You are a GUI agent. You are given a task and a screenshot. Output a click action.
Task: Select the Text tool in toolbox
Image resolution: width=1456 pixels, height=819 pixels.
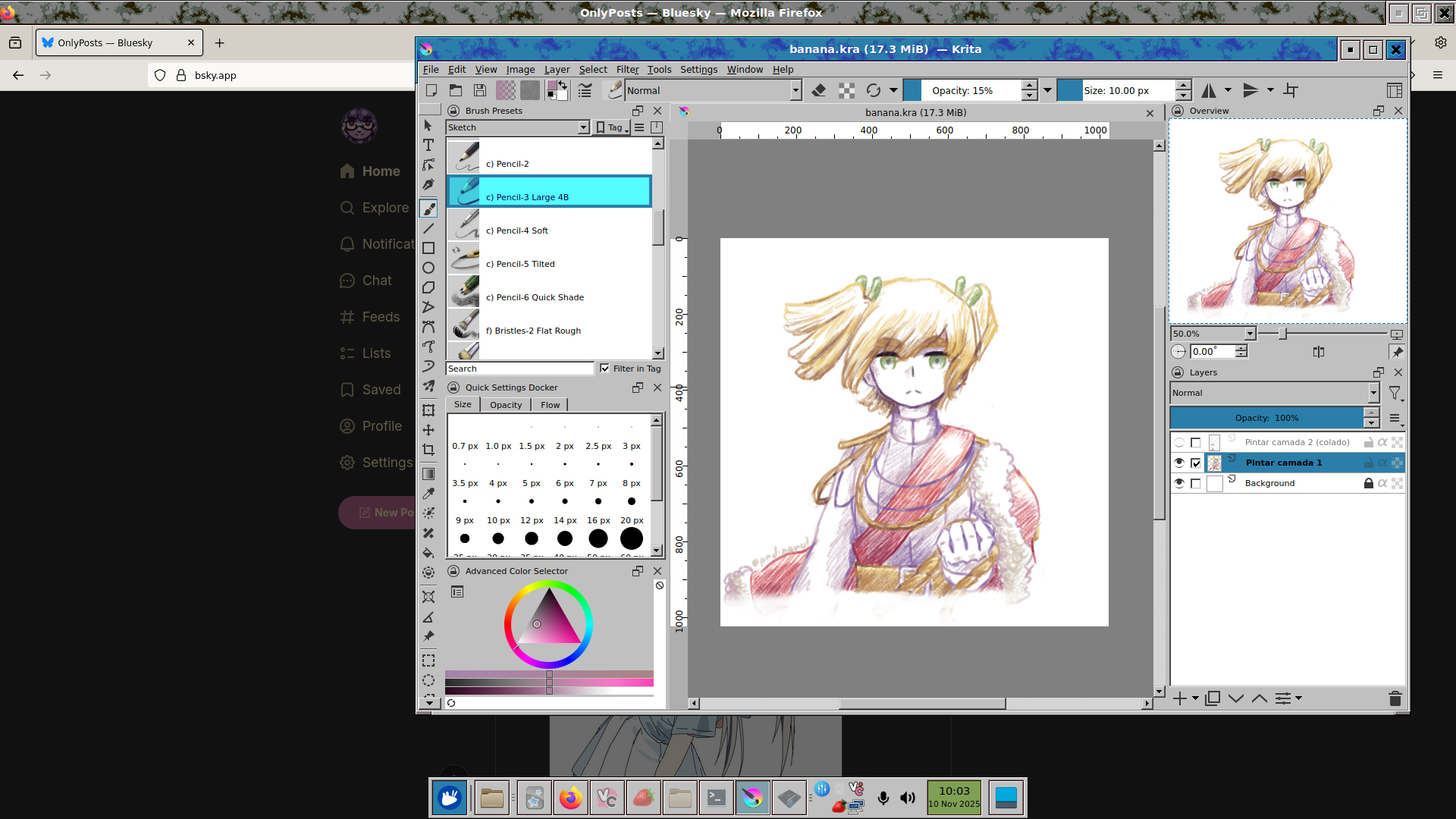coord(428,145)
